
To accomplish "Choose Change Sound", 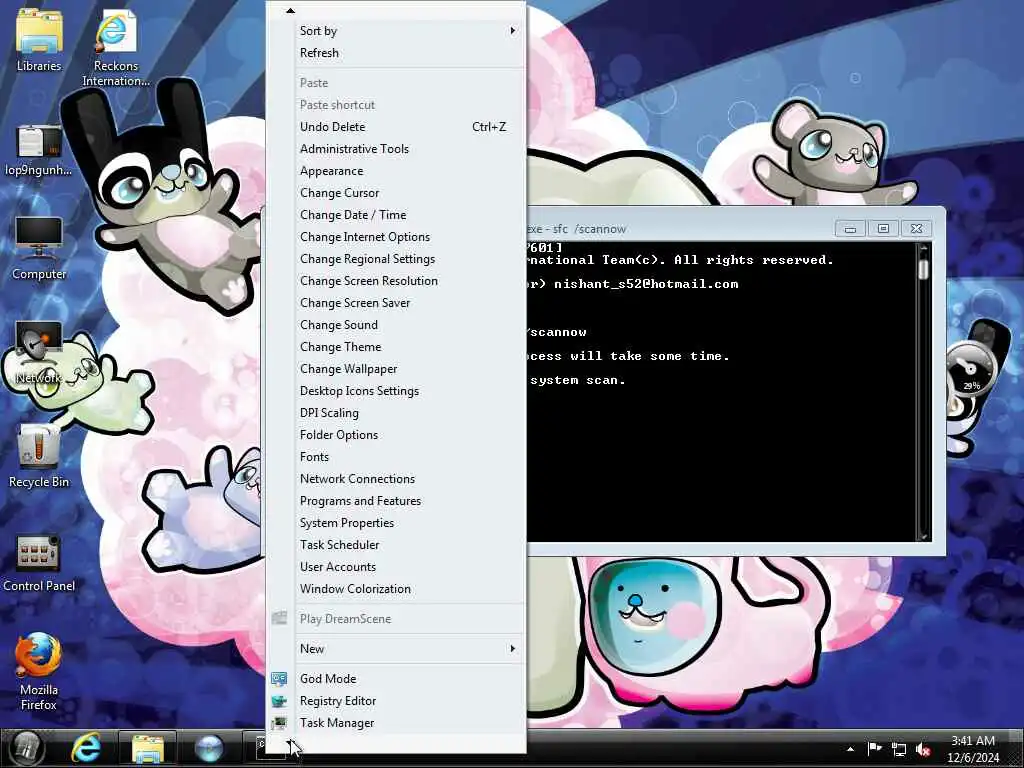I will (x=396, y=325).
